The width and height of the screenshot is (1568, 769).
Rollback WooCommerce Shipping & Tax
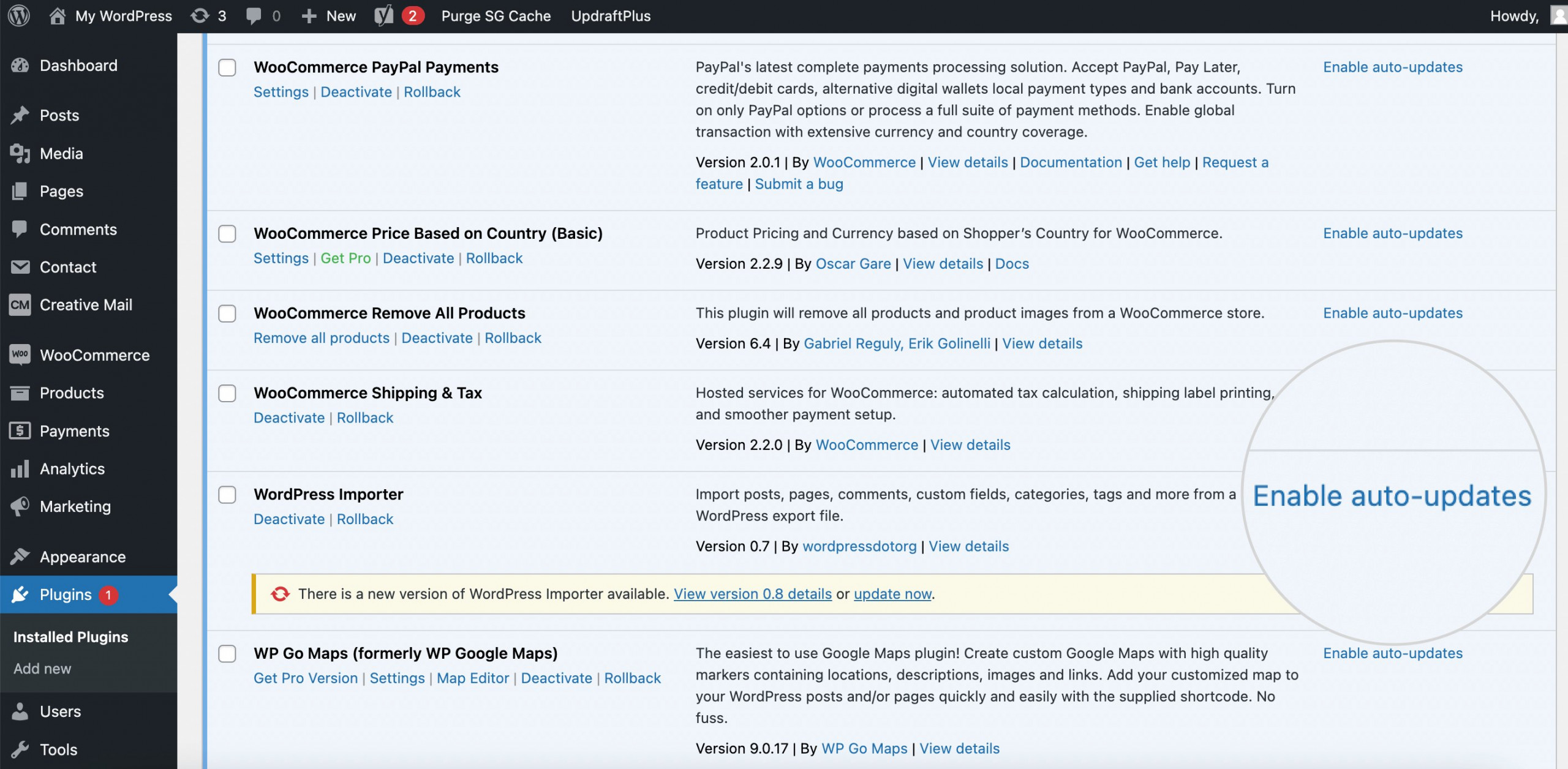365,418
